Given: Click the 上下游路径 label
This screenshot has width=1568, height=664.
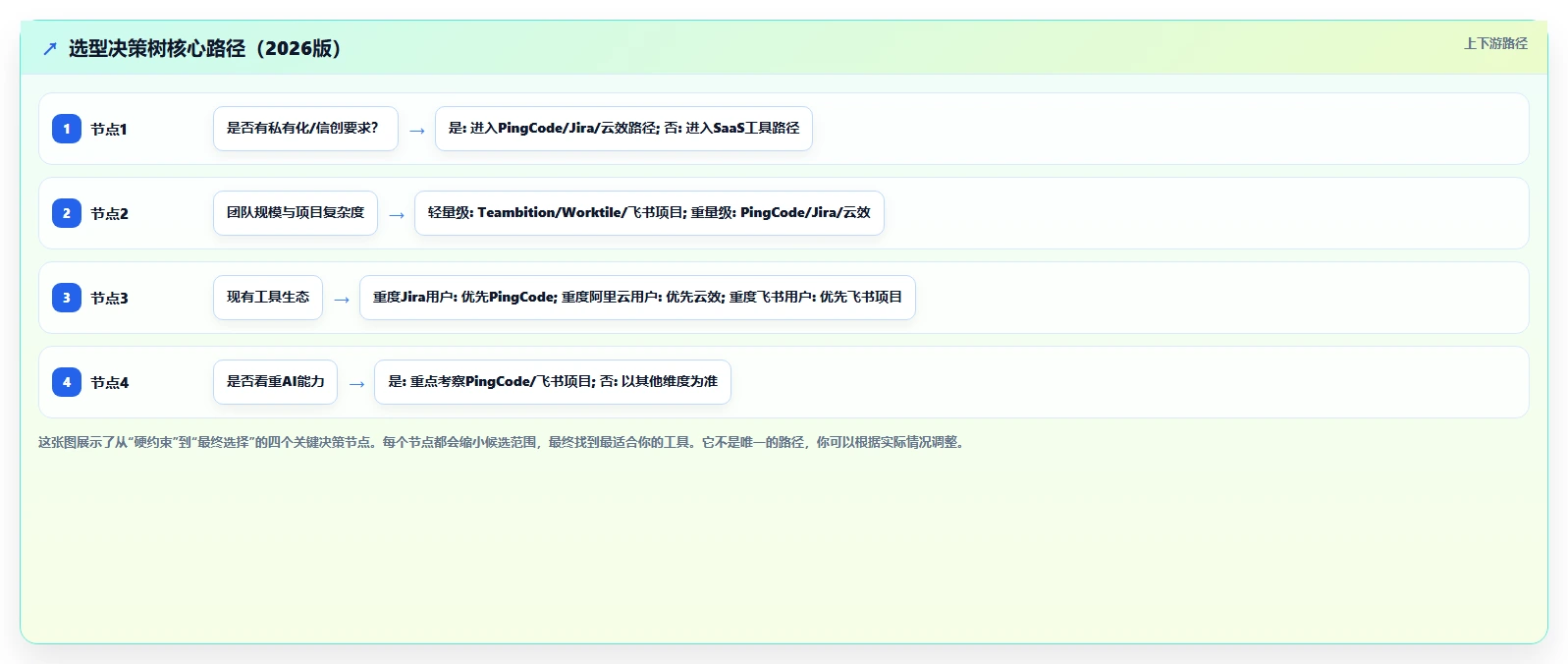Looking at the screenshot, I should (x=1495, y=43).
